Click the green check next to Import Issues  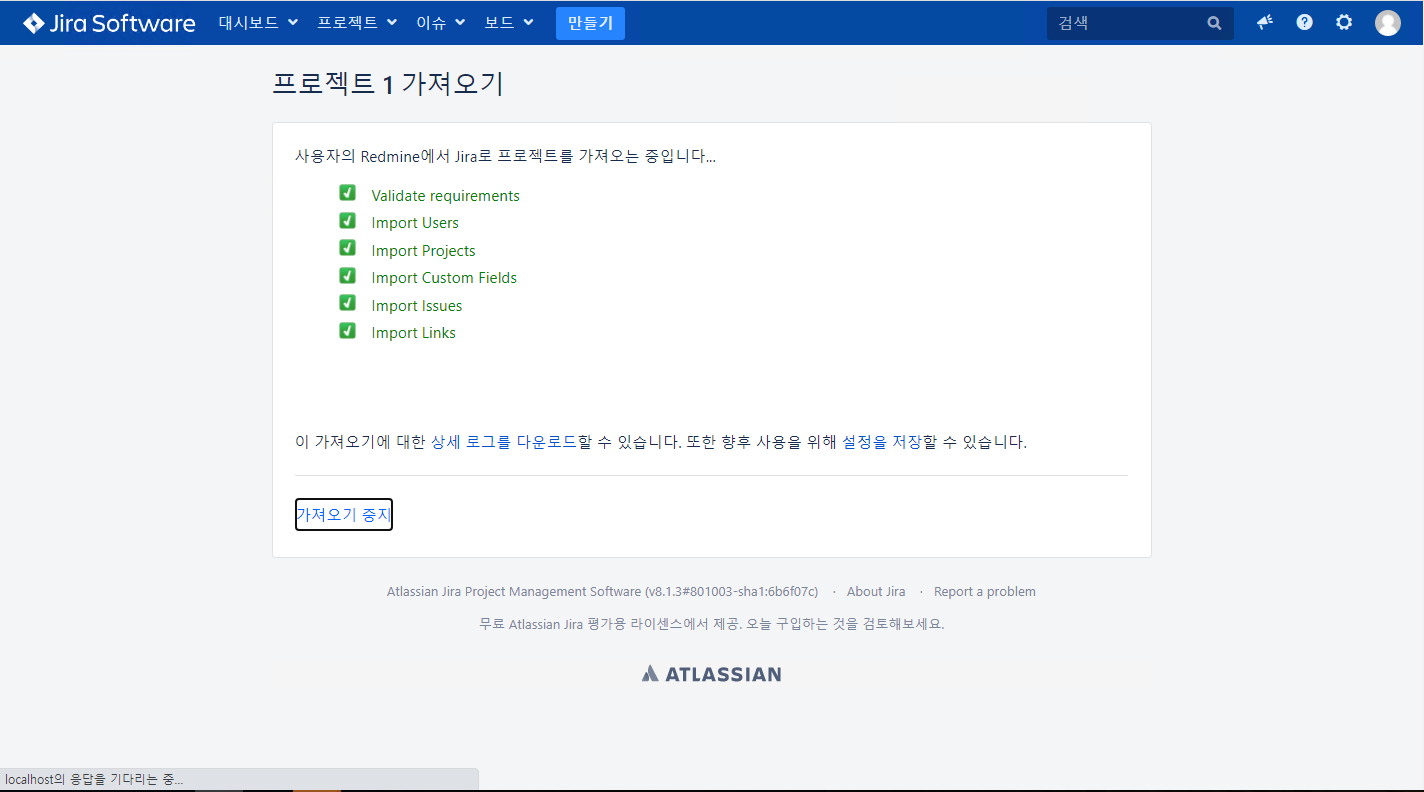point(348,303)
